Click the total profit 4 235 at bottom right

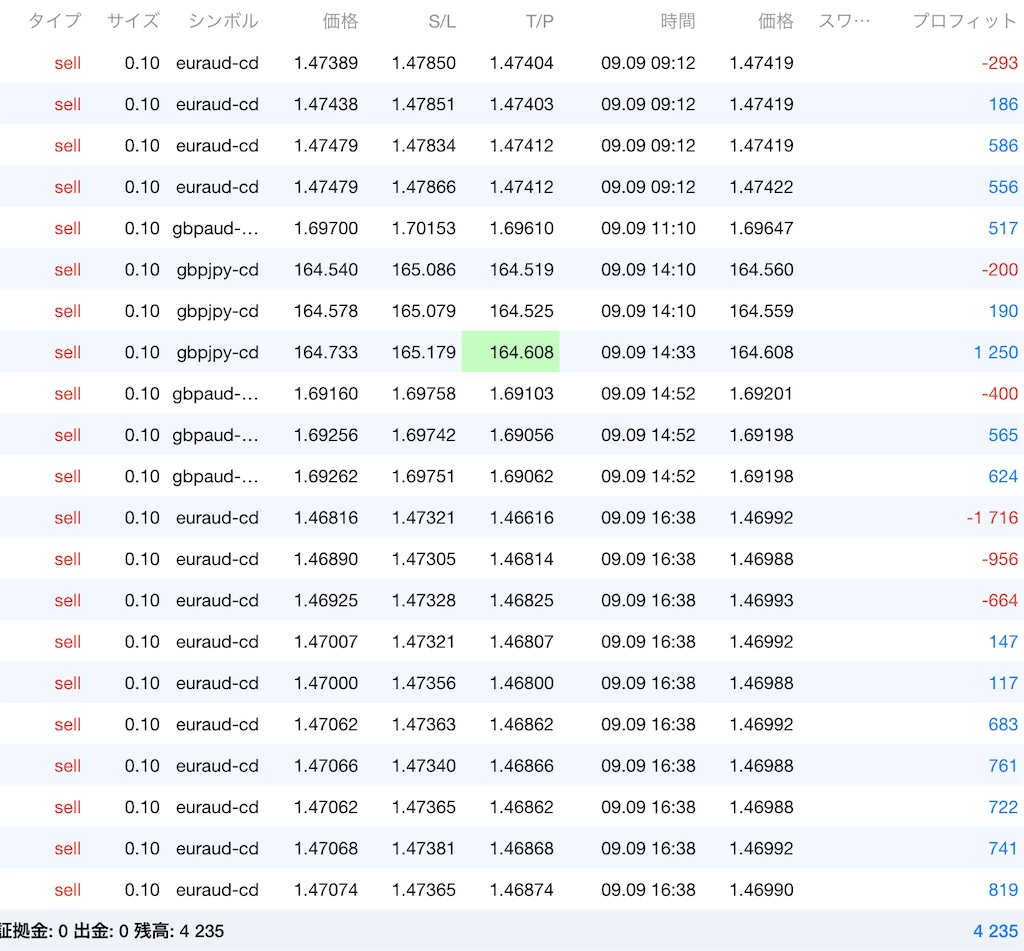(x=995, y=931)
